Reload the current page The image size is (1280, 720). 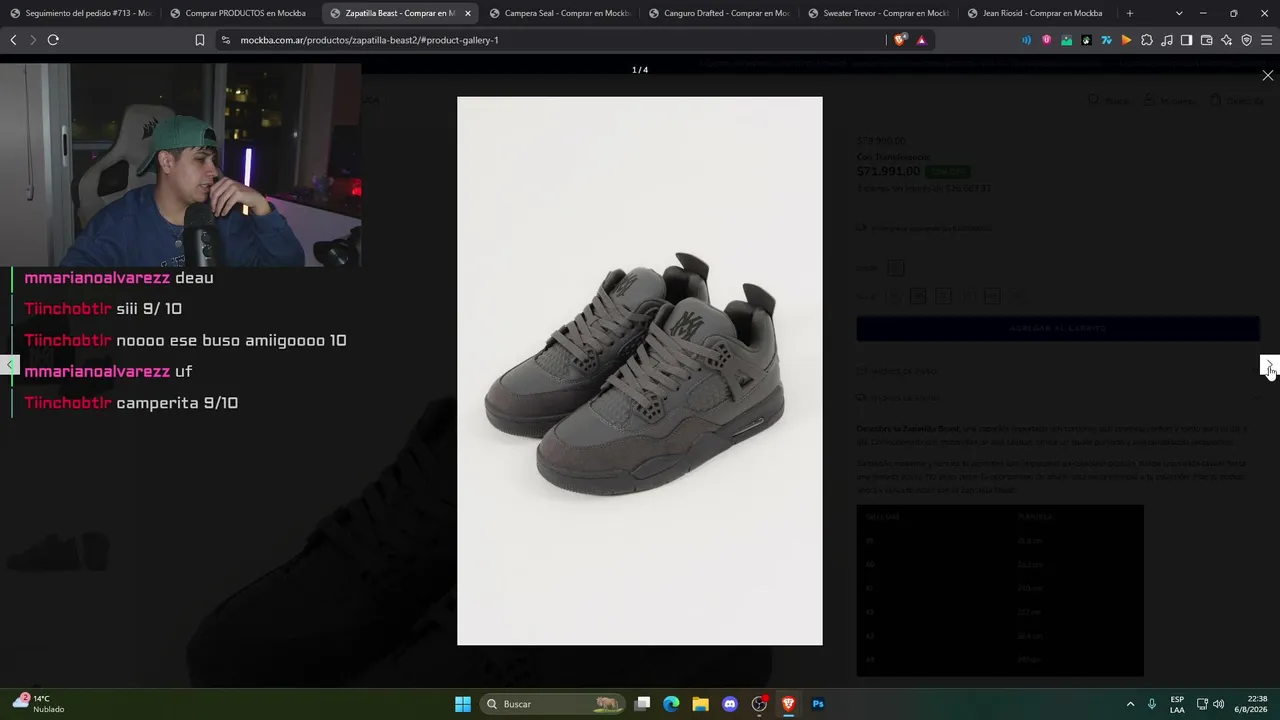53,40
